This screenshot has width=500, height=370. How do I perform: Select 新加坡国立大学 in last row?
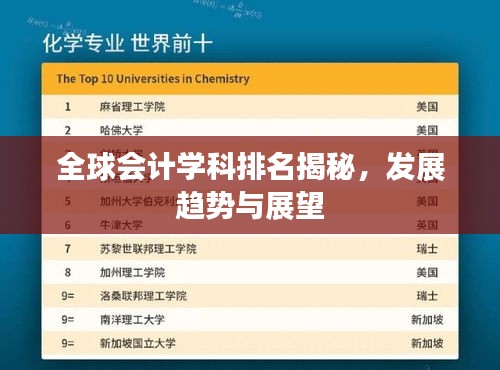click(138, 343)
